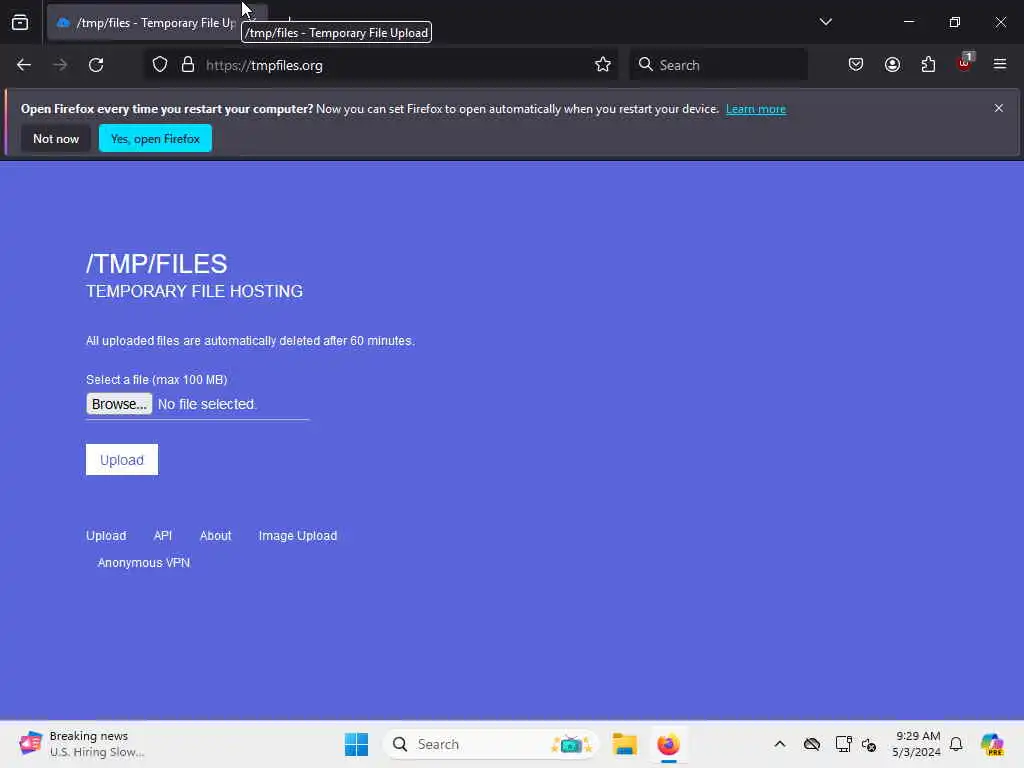Click the Firefox toolbar Search box
Image resolution: width=1024 pixels, height=768 pixels.
point(718,65)
